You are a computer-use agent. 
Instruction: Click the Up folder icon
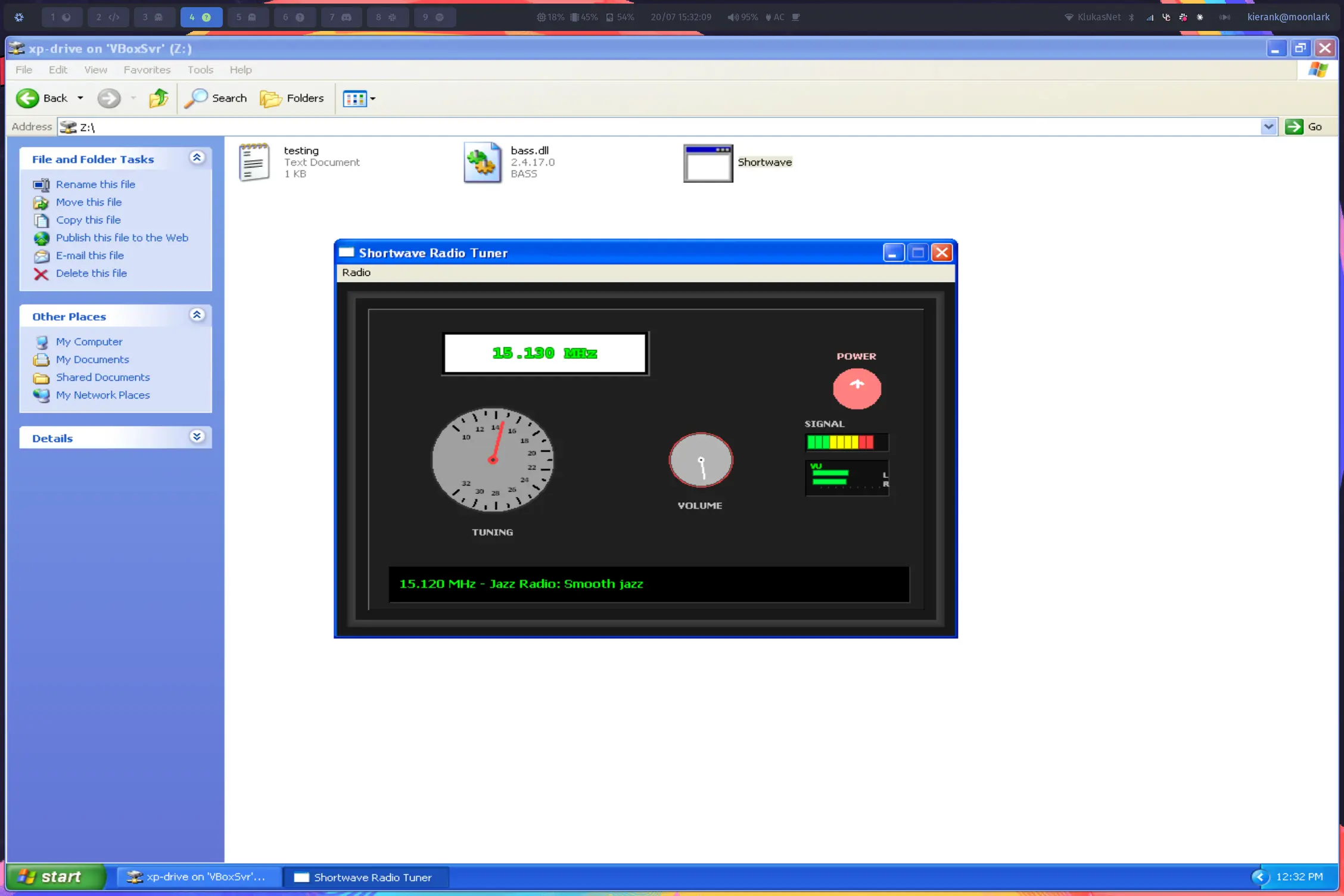coord(158,98)
